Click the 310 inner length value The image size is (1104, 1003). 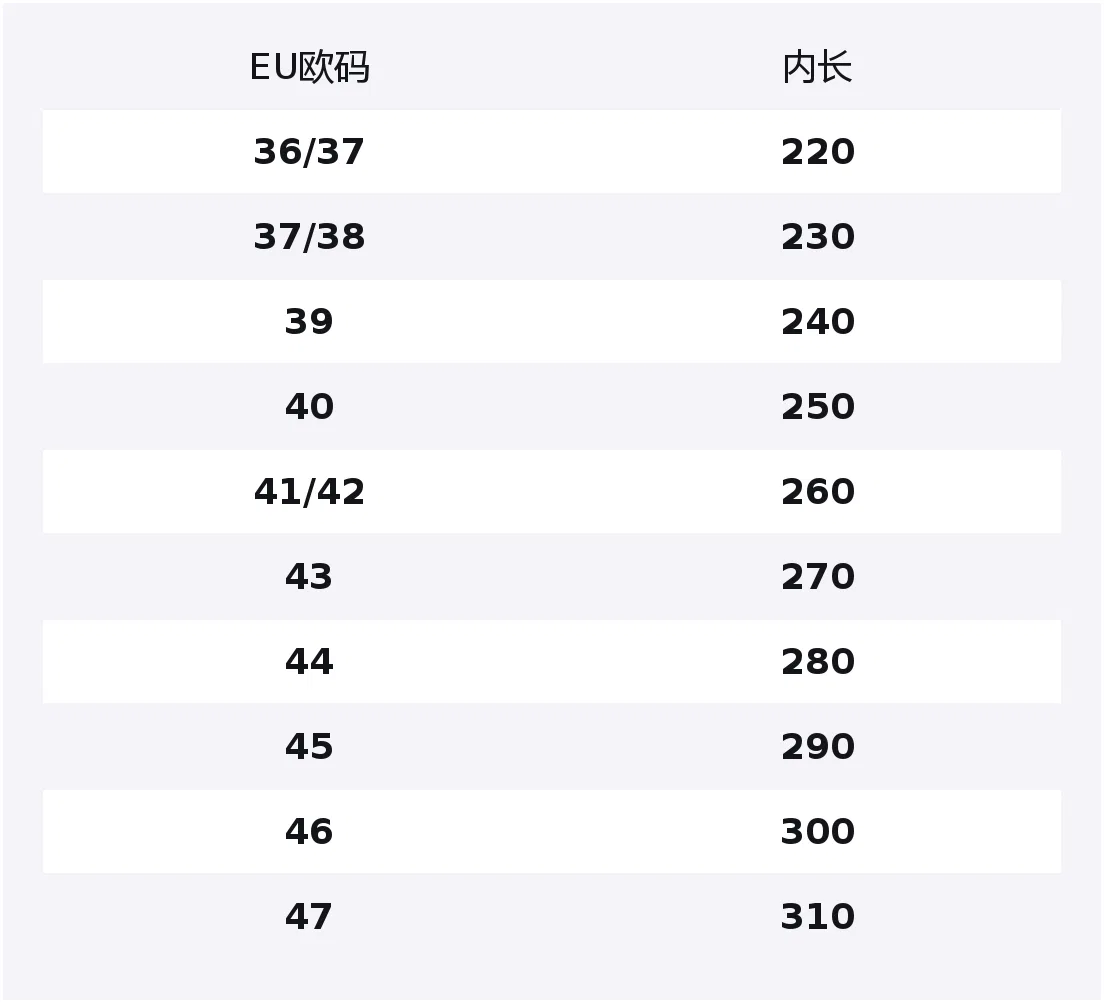(818, 916)
